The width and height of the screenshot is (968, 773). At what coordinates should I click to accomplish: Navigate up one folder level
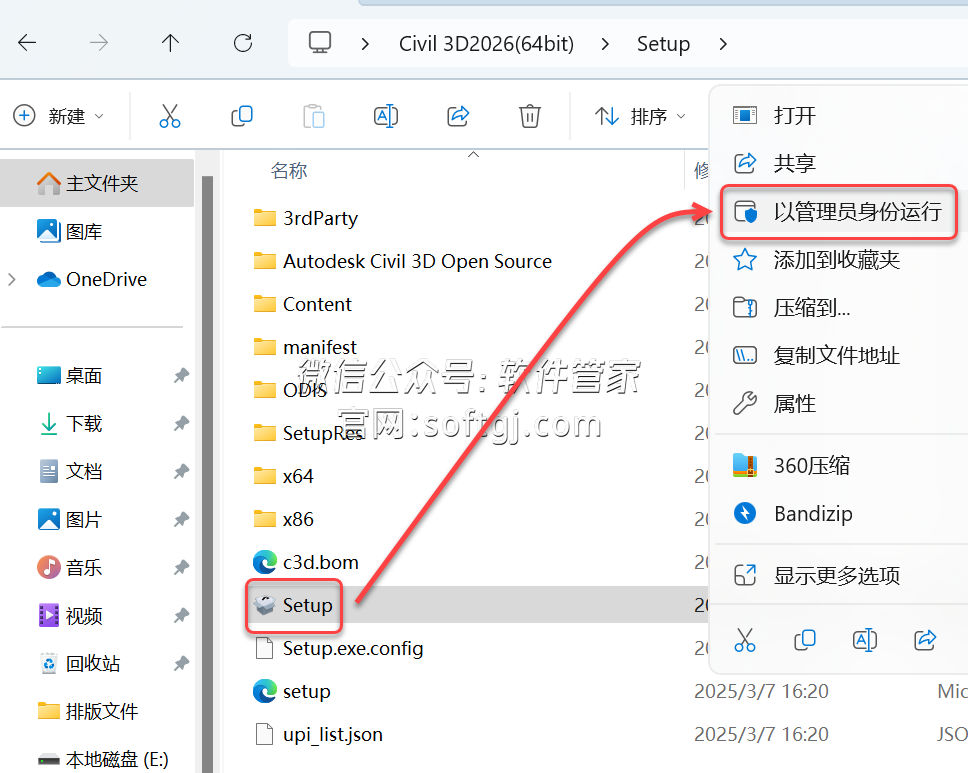click(170, 43)
